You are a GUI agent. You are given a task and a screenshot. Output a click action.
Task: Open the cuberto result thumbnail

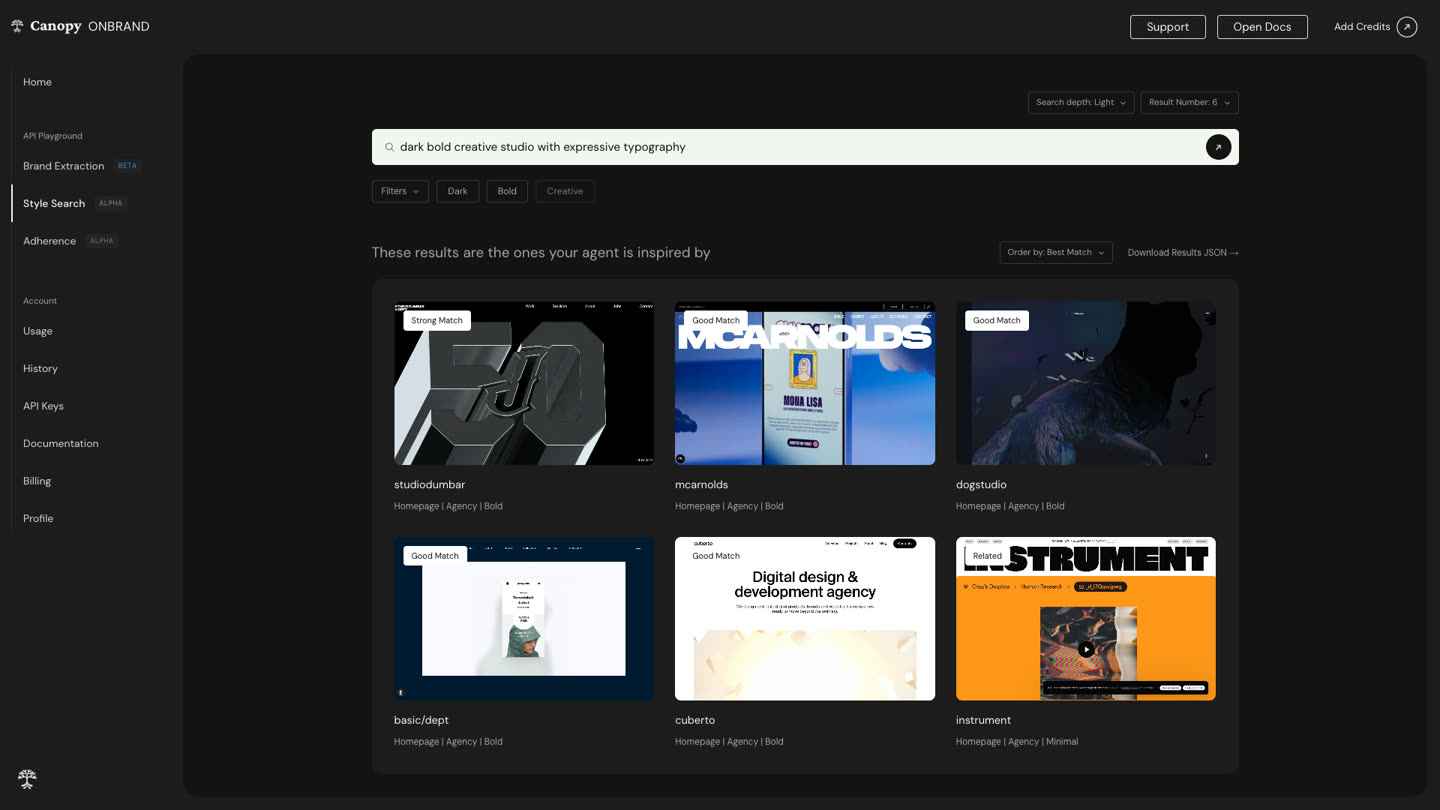tap(805, 619)
